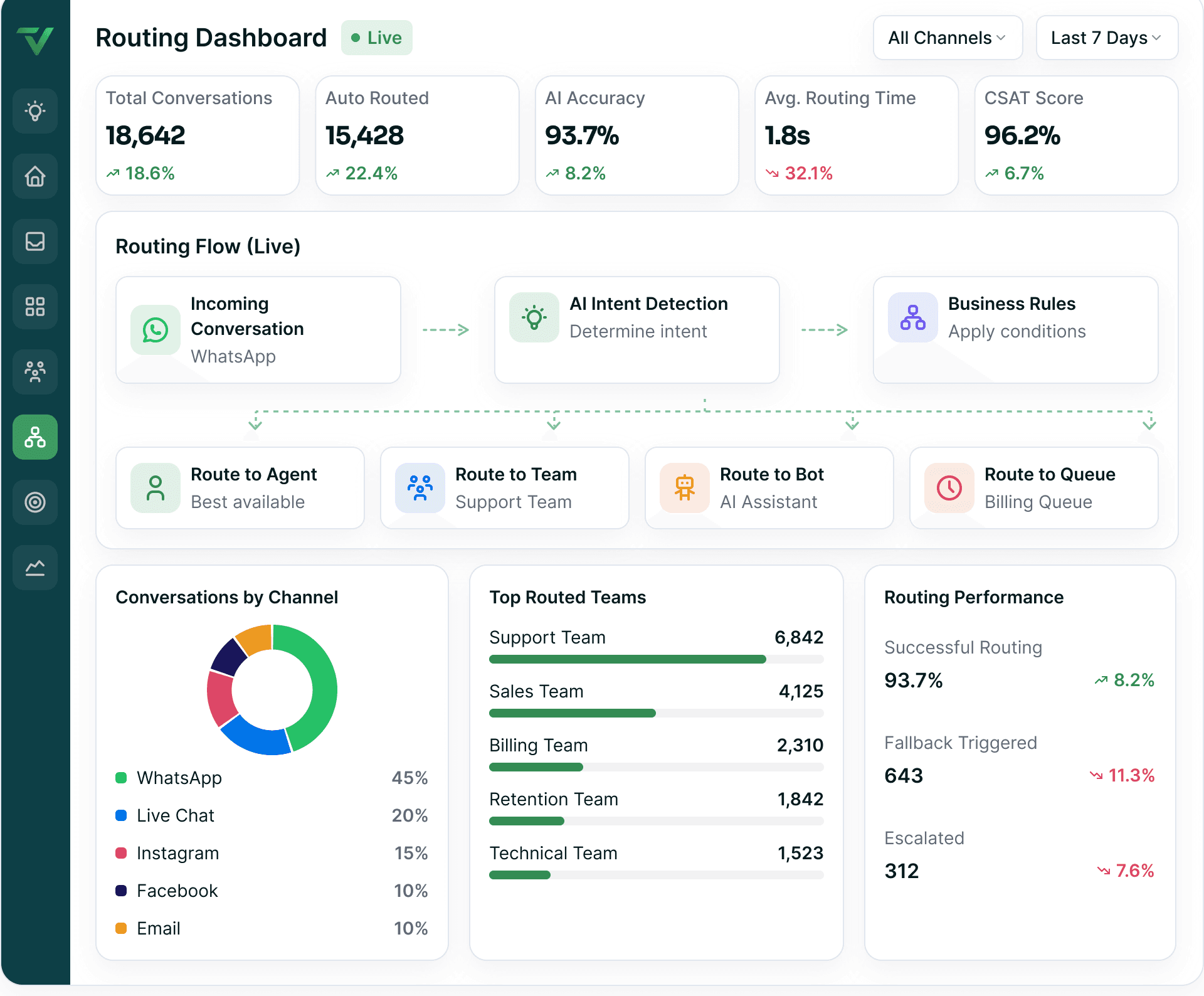Select the active routing sidebar icon

click(35, 437)
